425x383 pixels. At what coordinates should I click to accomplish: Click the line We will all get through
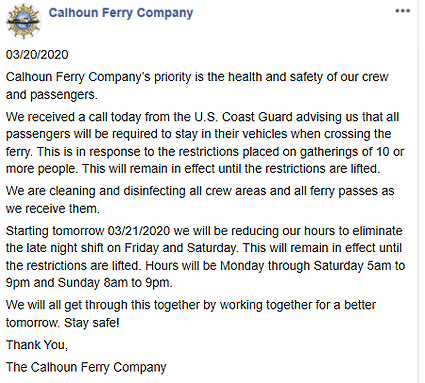(x=191, y=305)
